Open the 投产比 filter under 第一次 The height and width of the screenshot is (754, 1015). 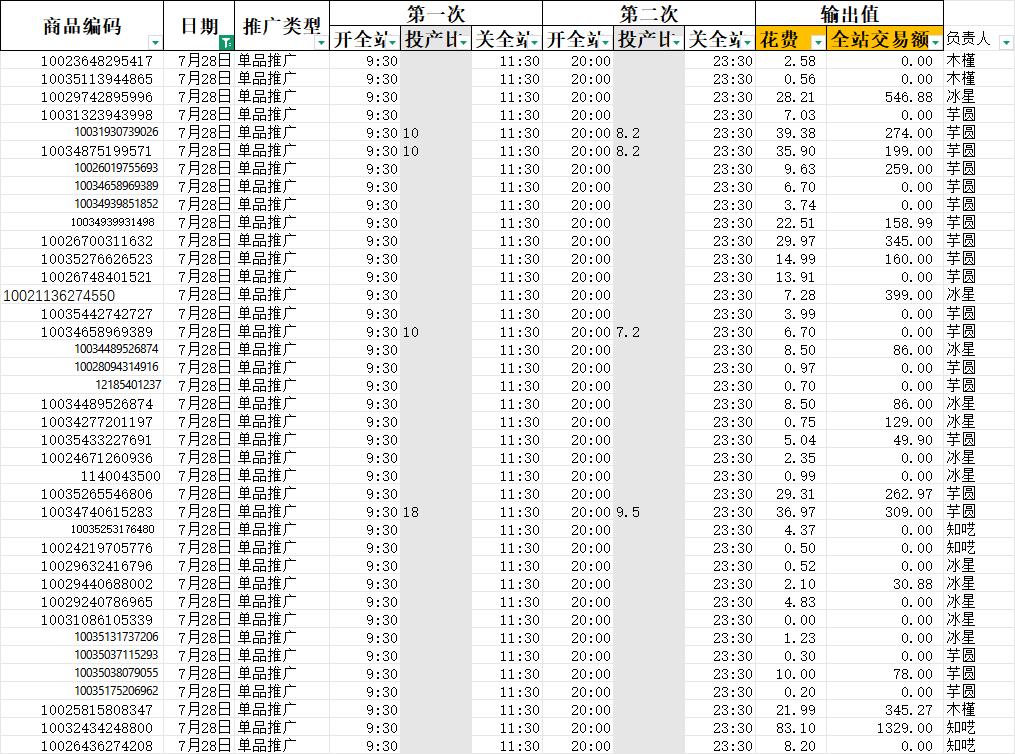(463, 43)
